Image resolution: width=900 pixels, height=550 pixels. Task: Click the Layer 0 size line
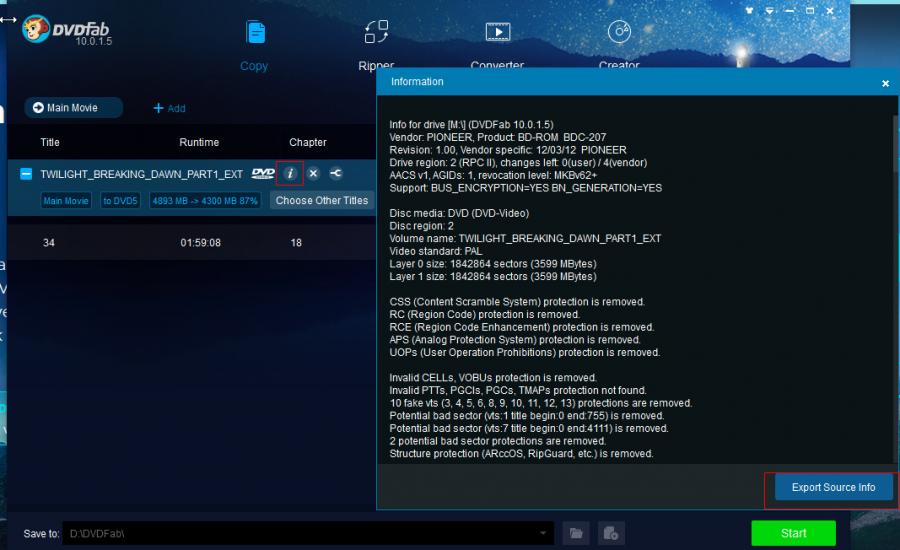(493, 264)
